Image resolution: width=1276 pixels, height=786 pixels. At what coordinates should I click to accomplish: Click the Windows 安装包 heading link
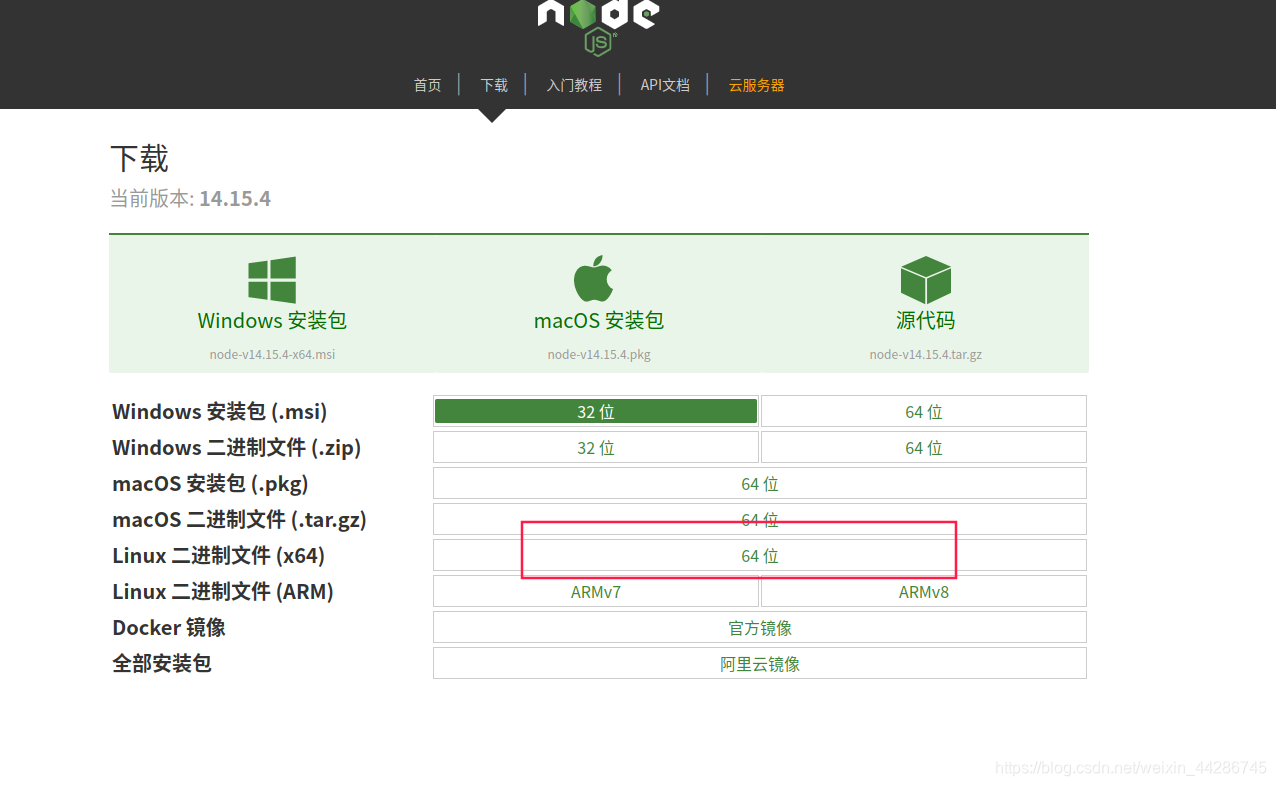click(x=272, y=321)
